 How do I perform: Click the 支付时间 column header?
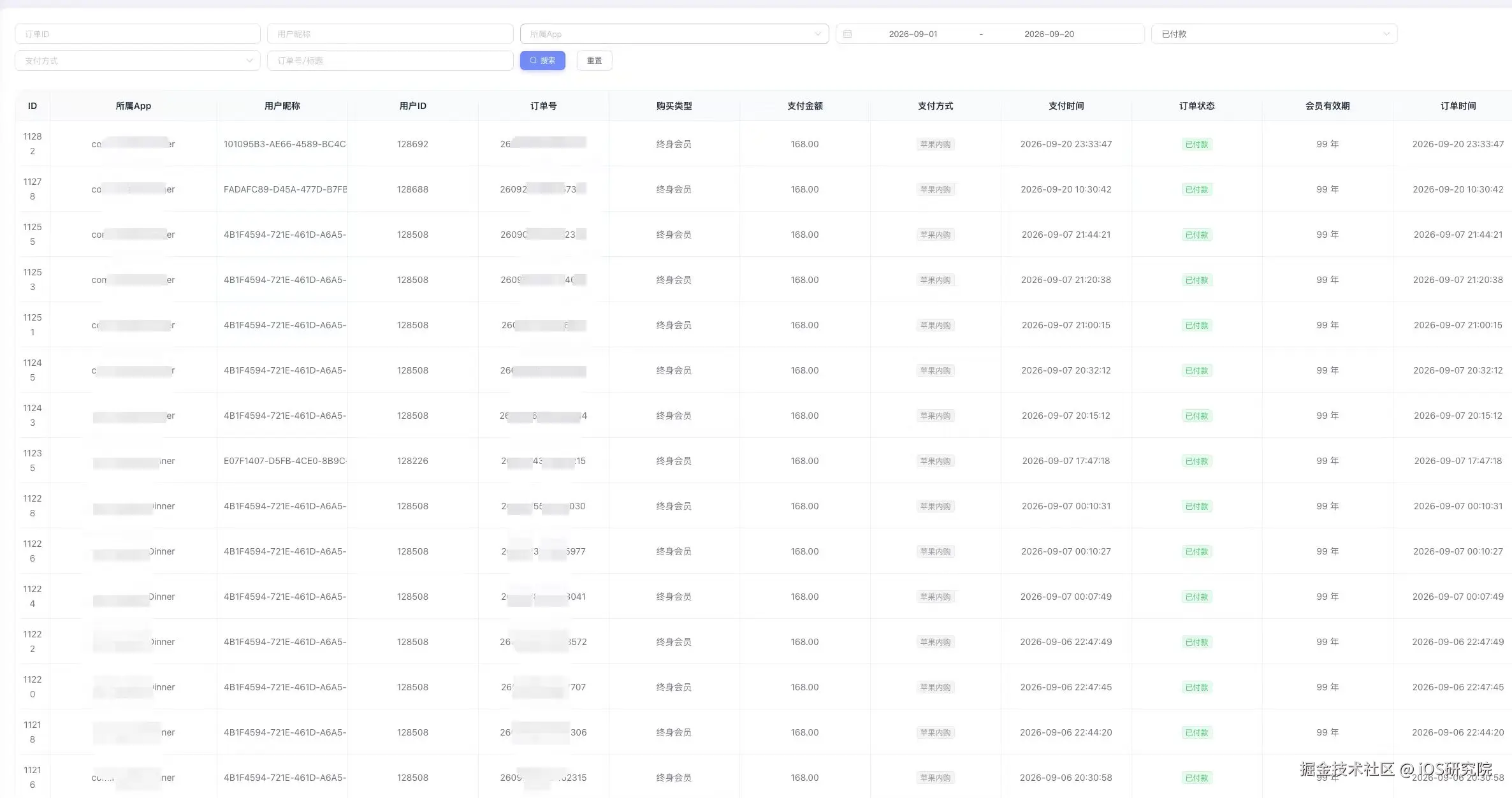(1066, 106)
